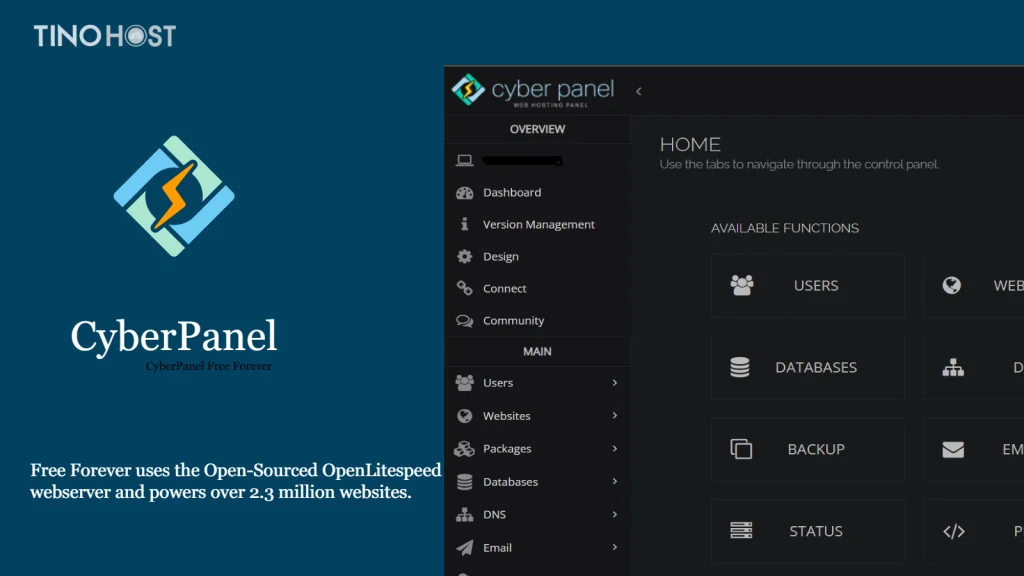
Task: Click the Packages cubes icon in the sidebar
Action: [x=464, y=449]
